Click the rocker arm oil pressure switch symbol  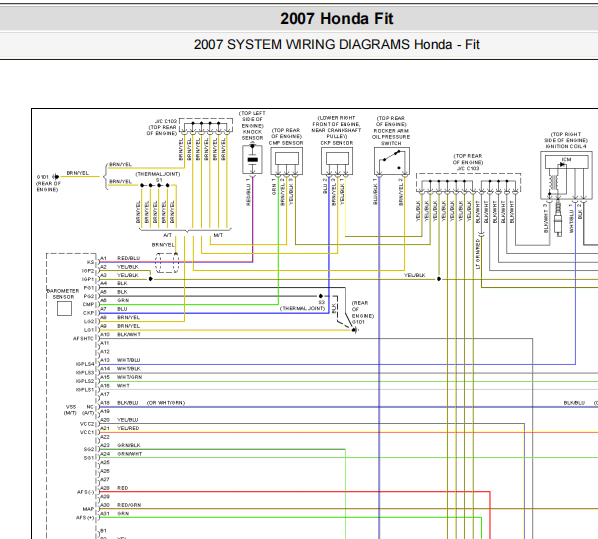click(392, 161)
